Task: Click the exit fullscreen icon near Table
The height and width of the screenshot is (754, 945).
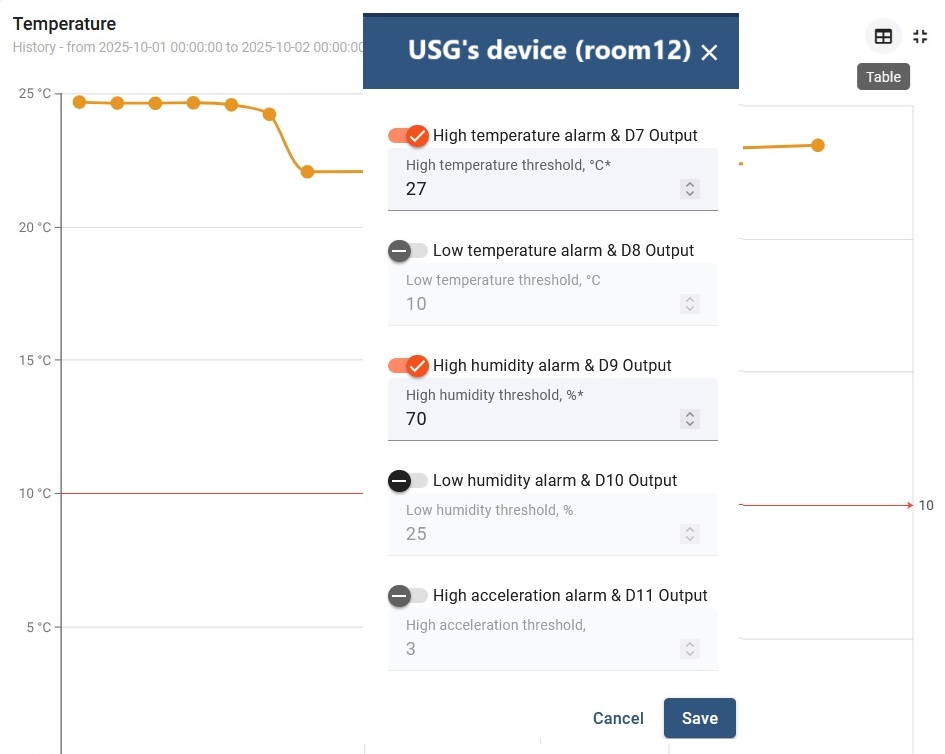Action: (921, 36)
